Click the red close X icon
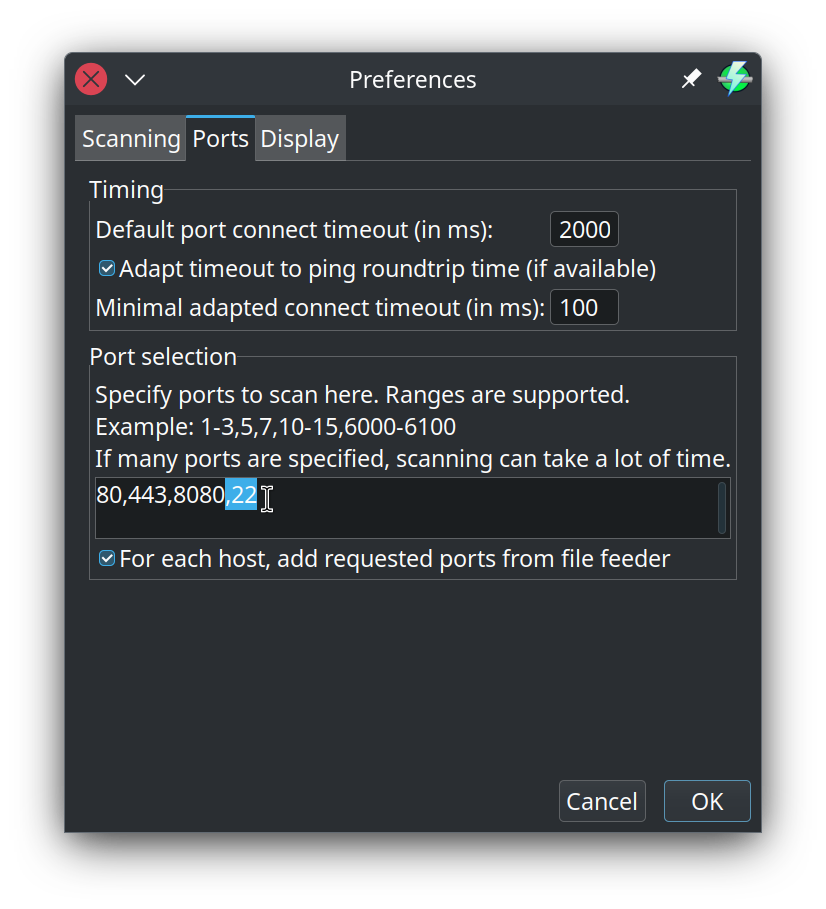This screenshot has height=909, width=826. point(91,79)
